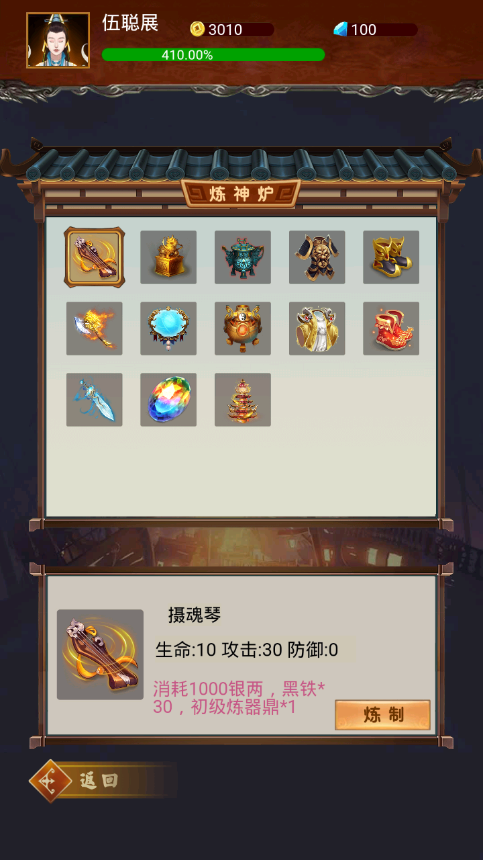Select the highlighted soul zither item
The image size is (483, 860).
coord(94,257)
